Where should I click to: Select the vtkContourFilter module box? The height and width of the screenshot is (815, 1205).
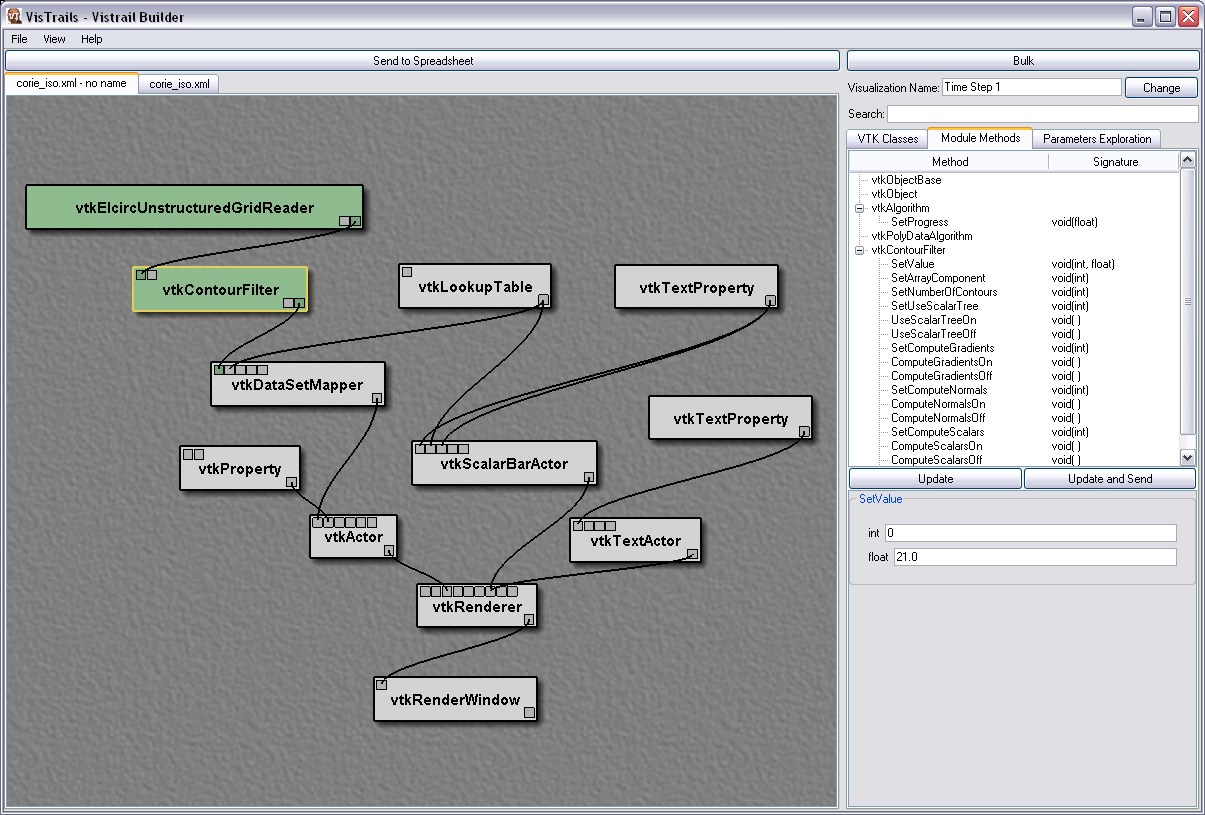click(x=220, y=290)
